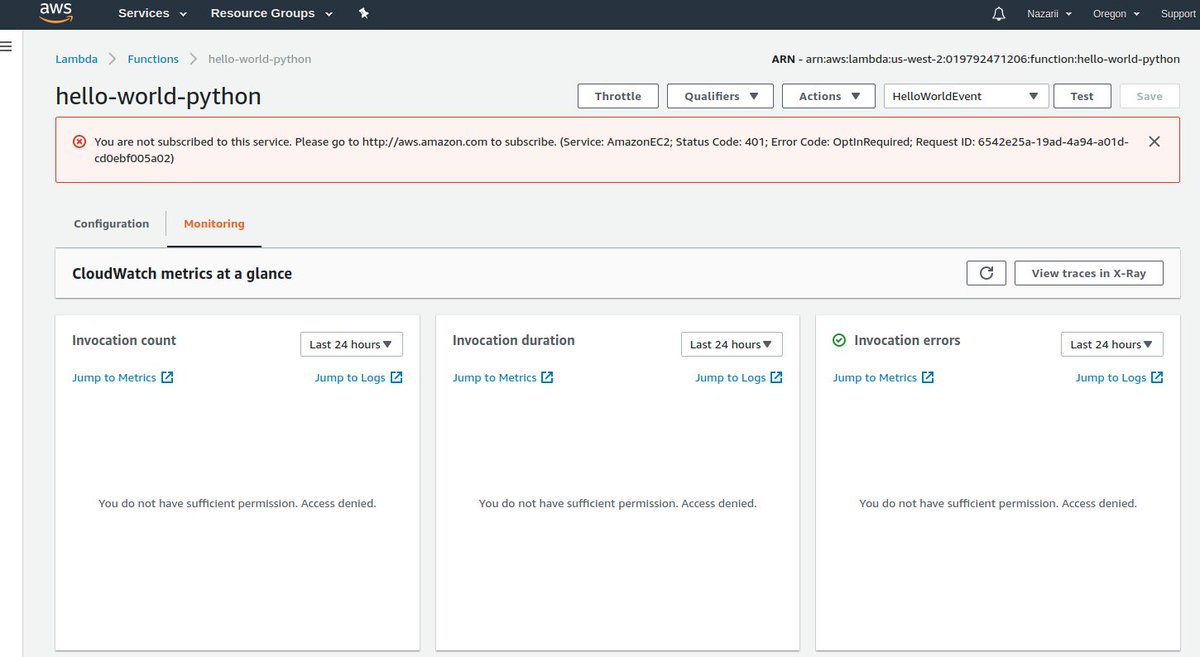Open the hamburger side navigation menu

(x=6, y=47)
